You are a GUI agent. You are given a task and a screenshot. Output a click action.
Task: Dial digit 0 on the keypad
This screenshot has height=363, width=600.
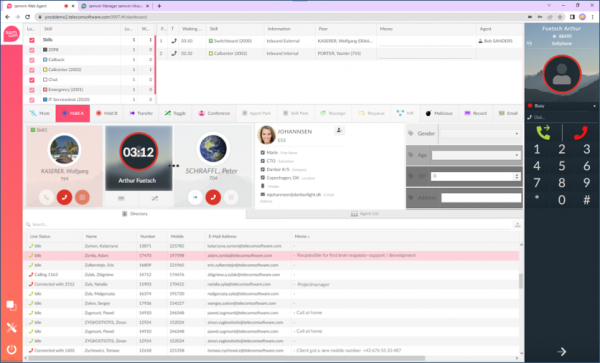(561, 200)
